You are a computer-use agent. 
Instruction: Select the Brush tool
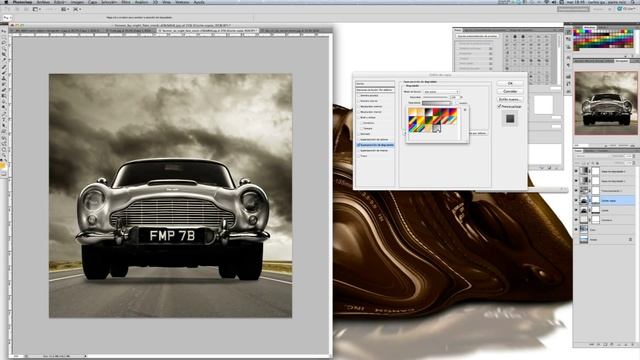pyautogui.click(x=4, y=72)
